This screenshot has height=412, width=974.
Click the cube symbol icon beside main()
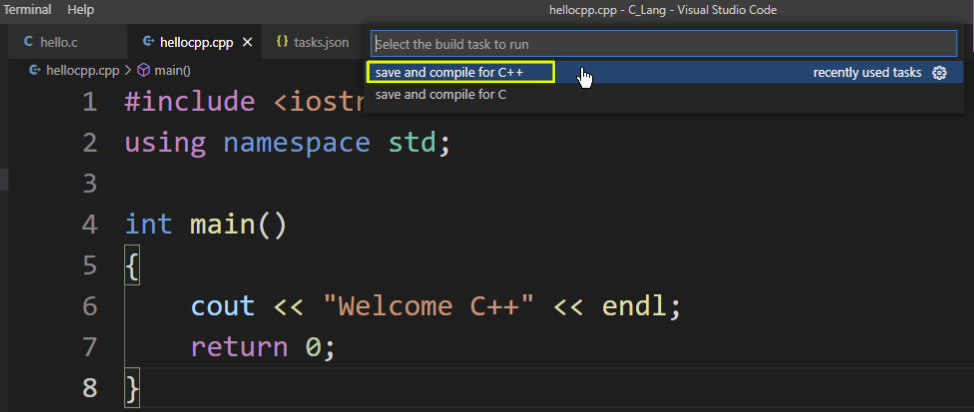point(143,70)
